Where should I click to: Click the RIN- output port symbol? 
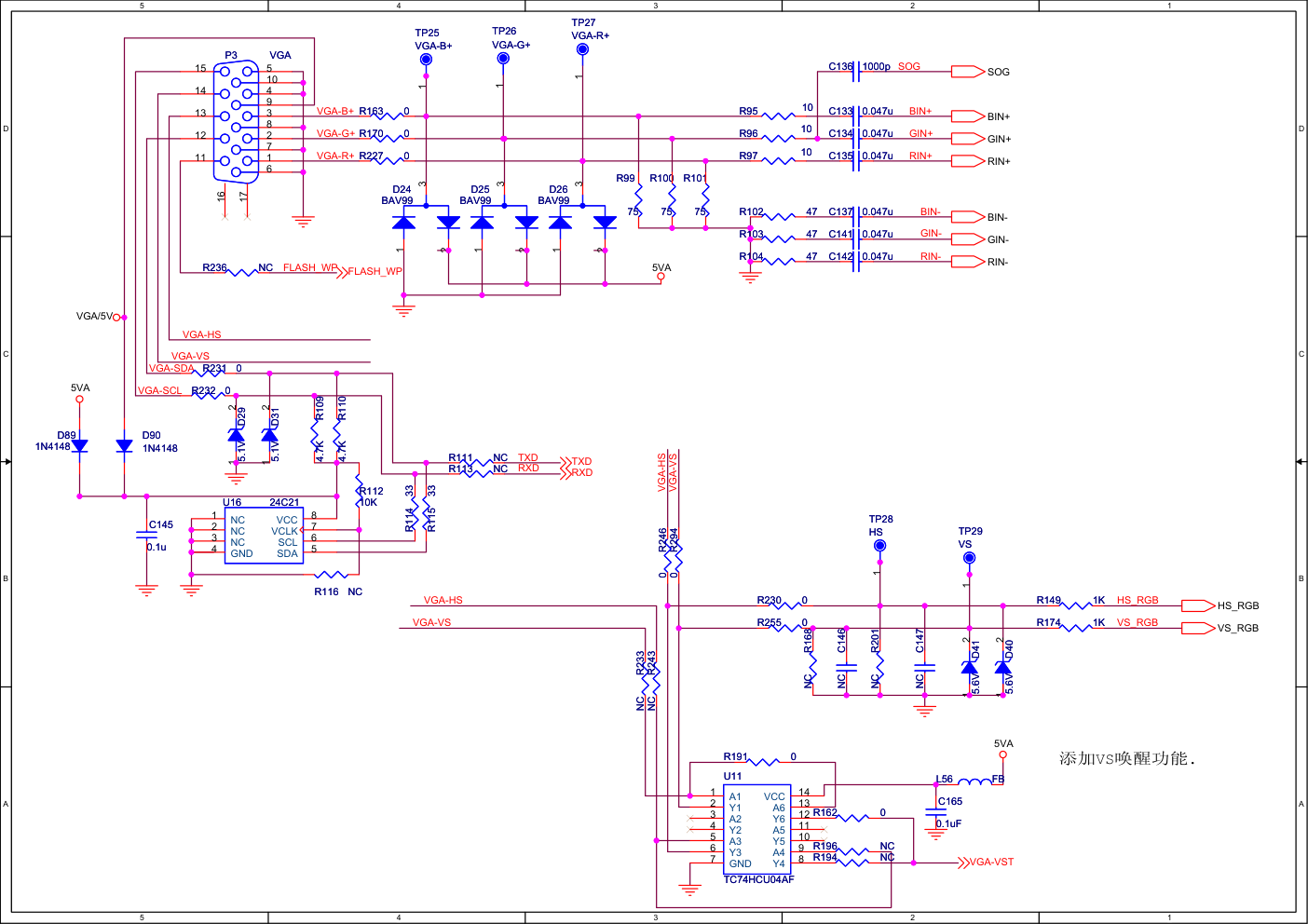pos(968,262)
